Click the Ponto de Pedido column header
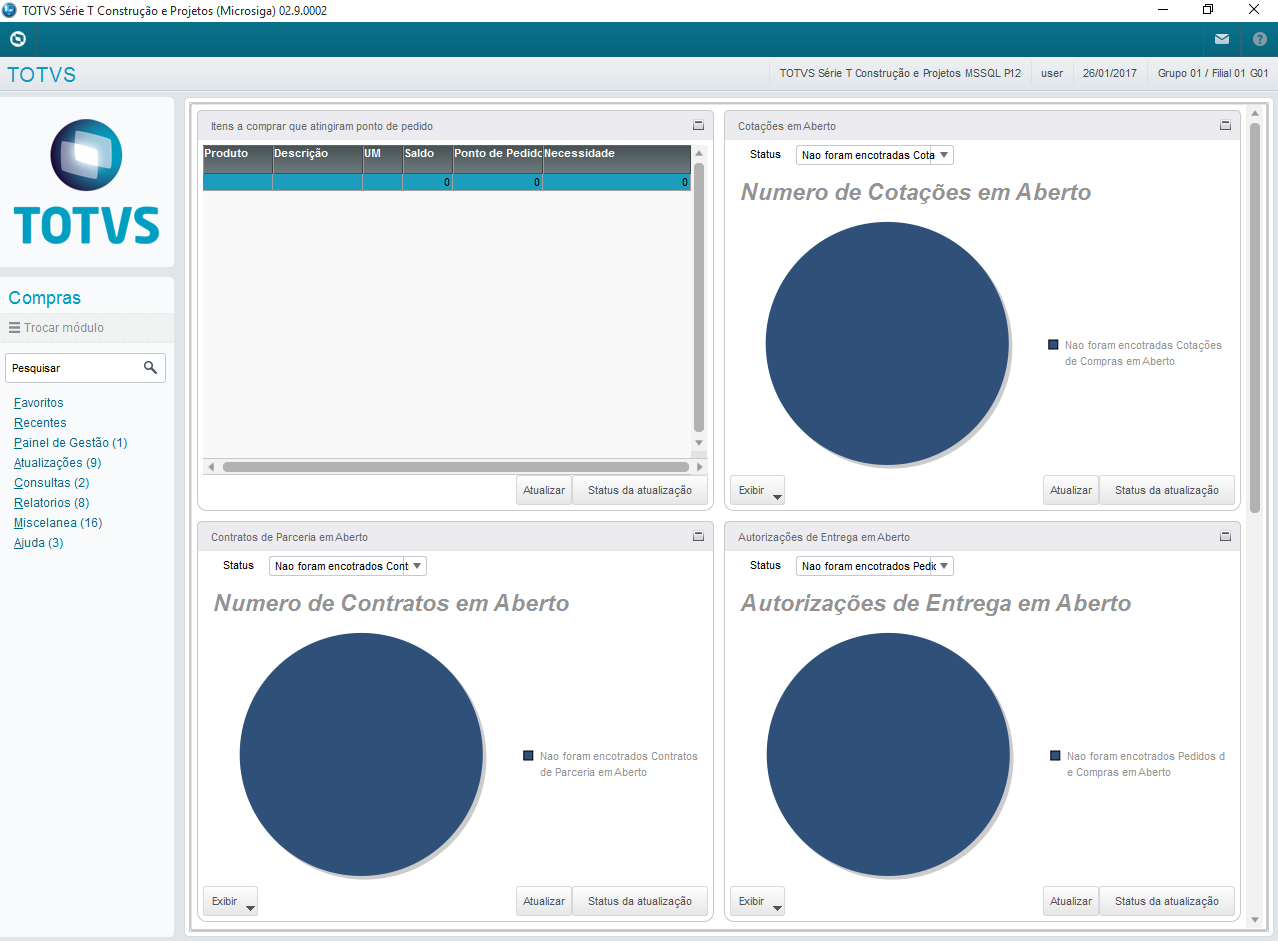Viewport: 1278px width, 941px height. [498, 159]
